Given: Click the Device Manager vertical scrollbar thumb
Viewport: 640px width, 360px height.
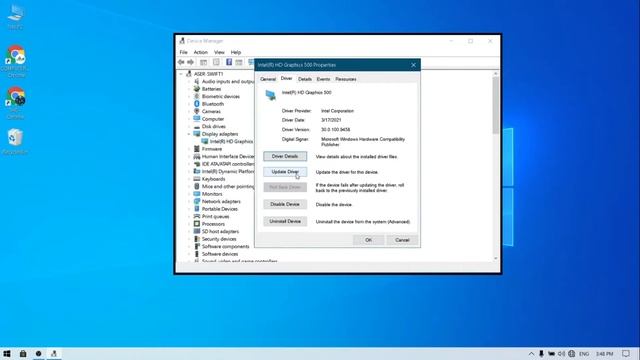Looking at the screenshot, I should (496, 105).
